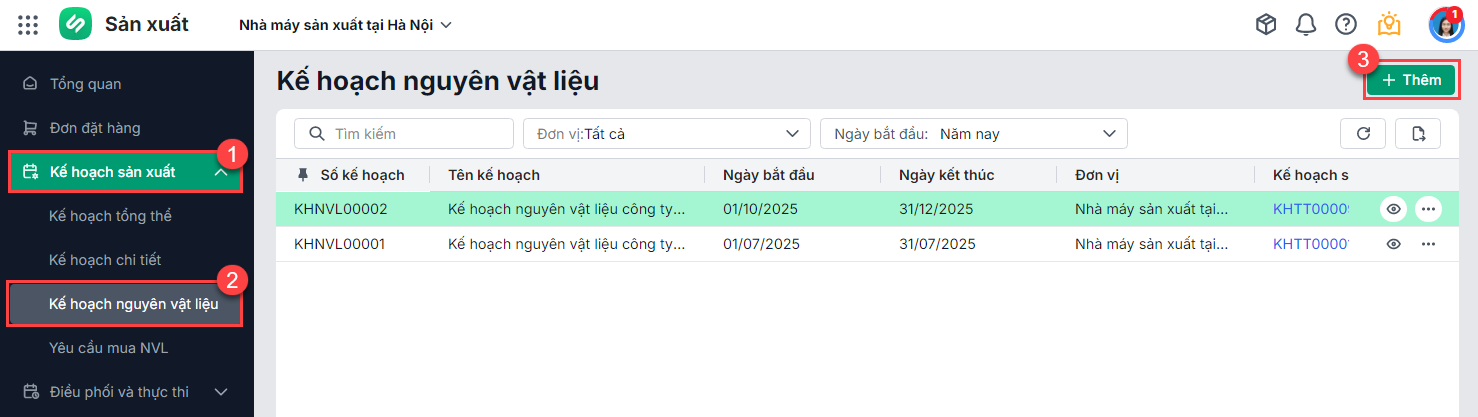Click the orange lightbulb icon
The height and width of the screenshot is (417, 1478).
(x=1389, y=25)
